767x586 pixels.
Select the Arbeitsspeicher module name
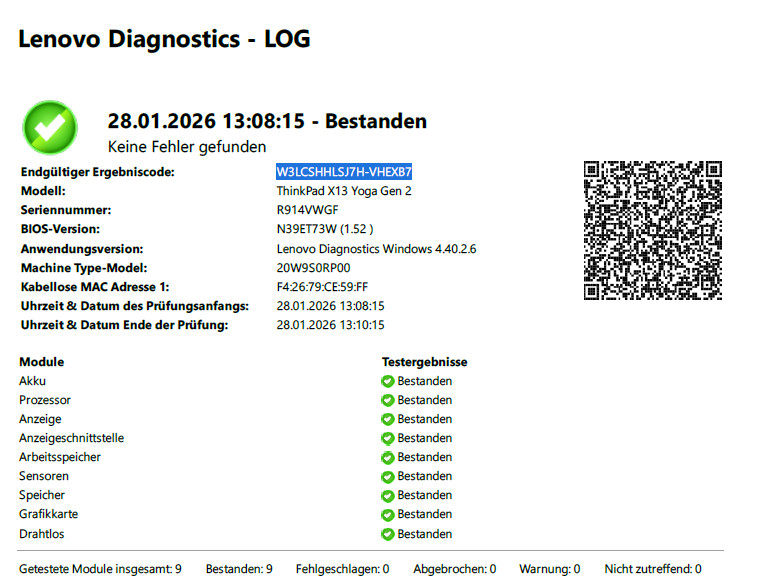click(x=60, y=457)
